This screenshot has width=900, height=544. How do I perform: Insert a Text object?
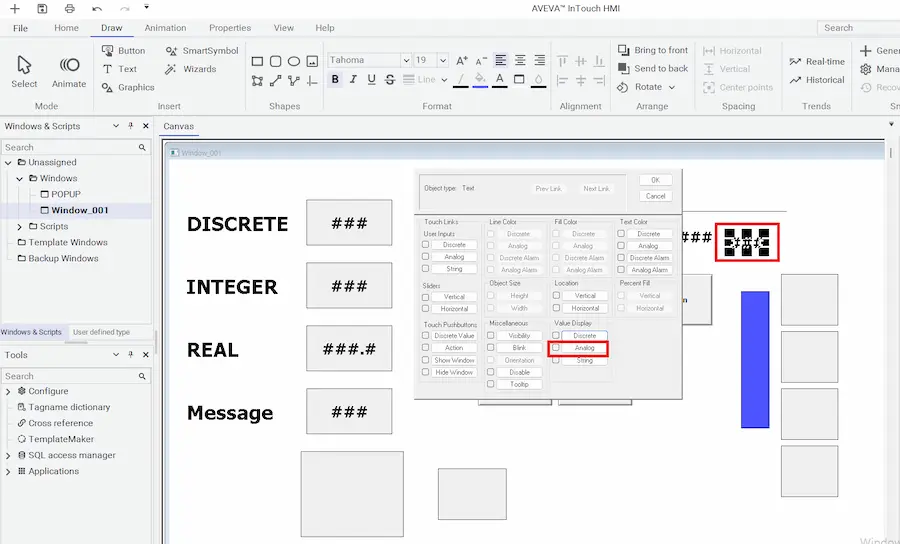click(x=119, y=69)
